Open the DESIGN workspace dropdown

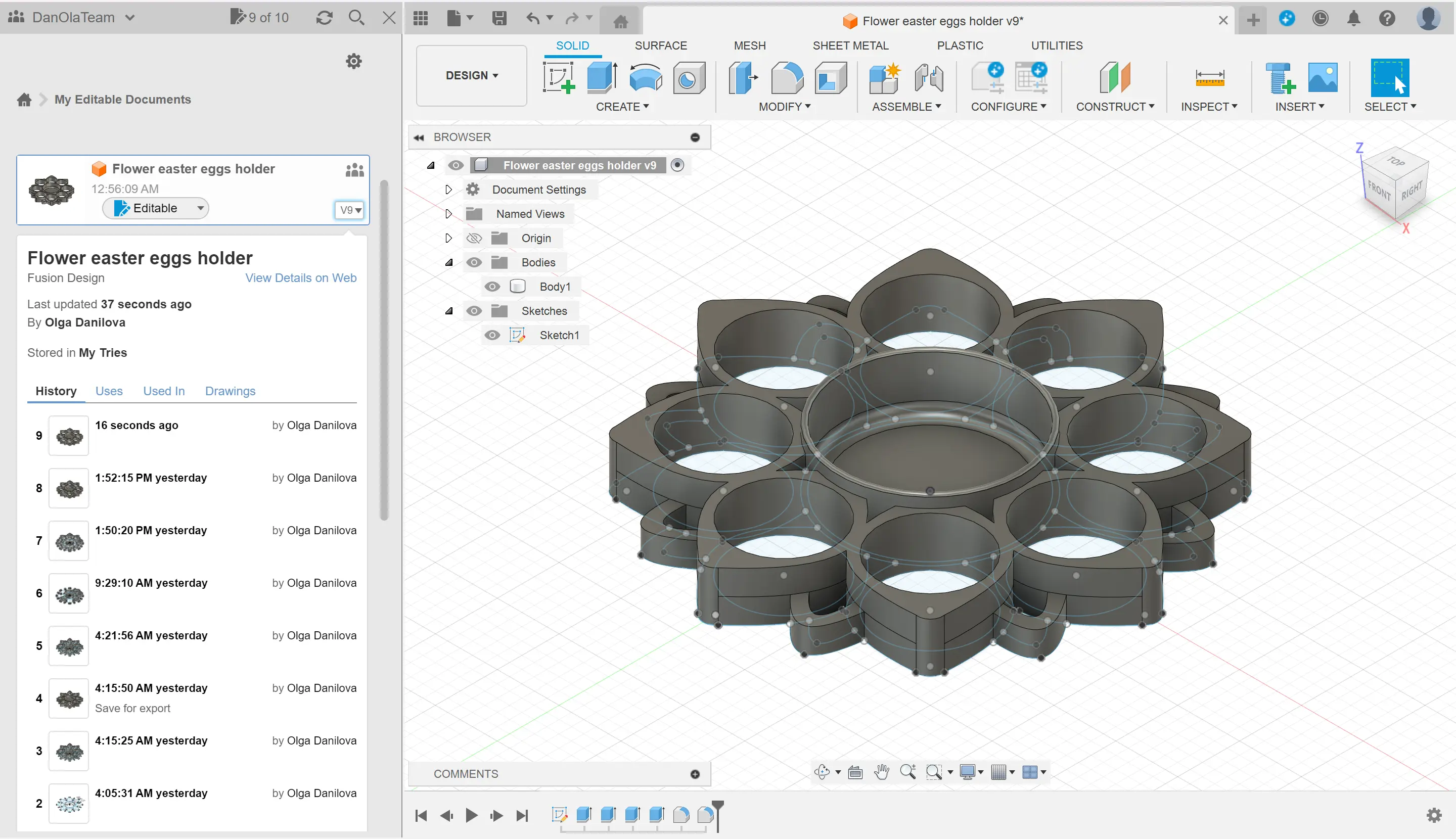472,75
